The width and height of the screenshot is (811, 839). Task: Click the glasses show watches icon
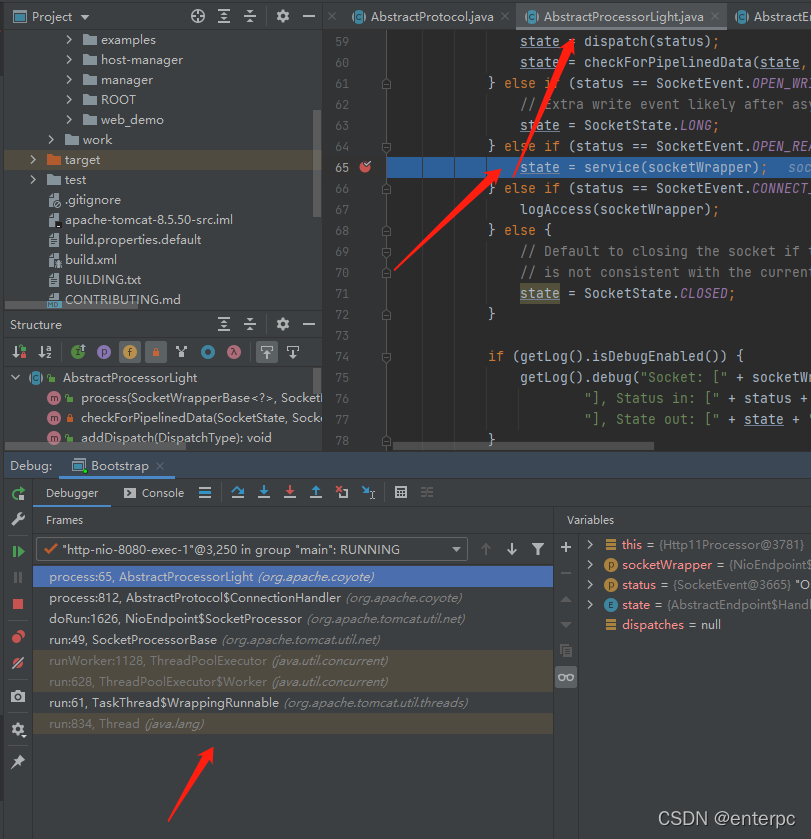click(565, 677)
